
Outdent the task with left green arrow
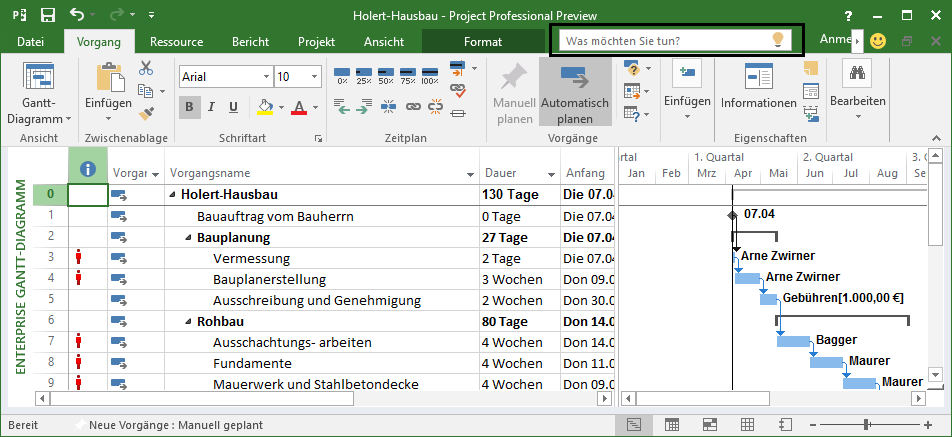click(x=342, y=107)
